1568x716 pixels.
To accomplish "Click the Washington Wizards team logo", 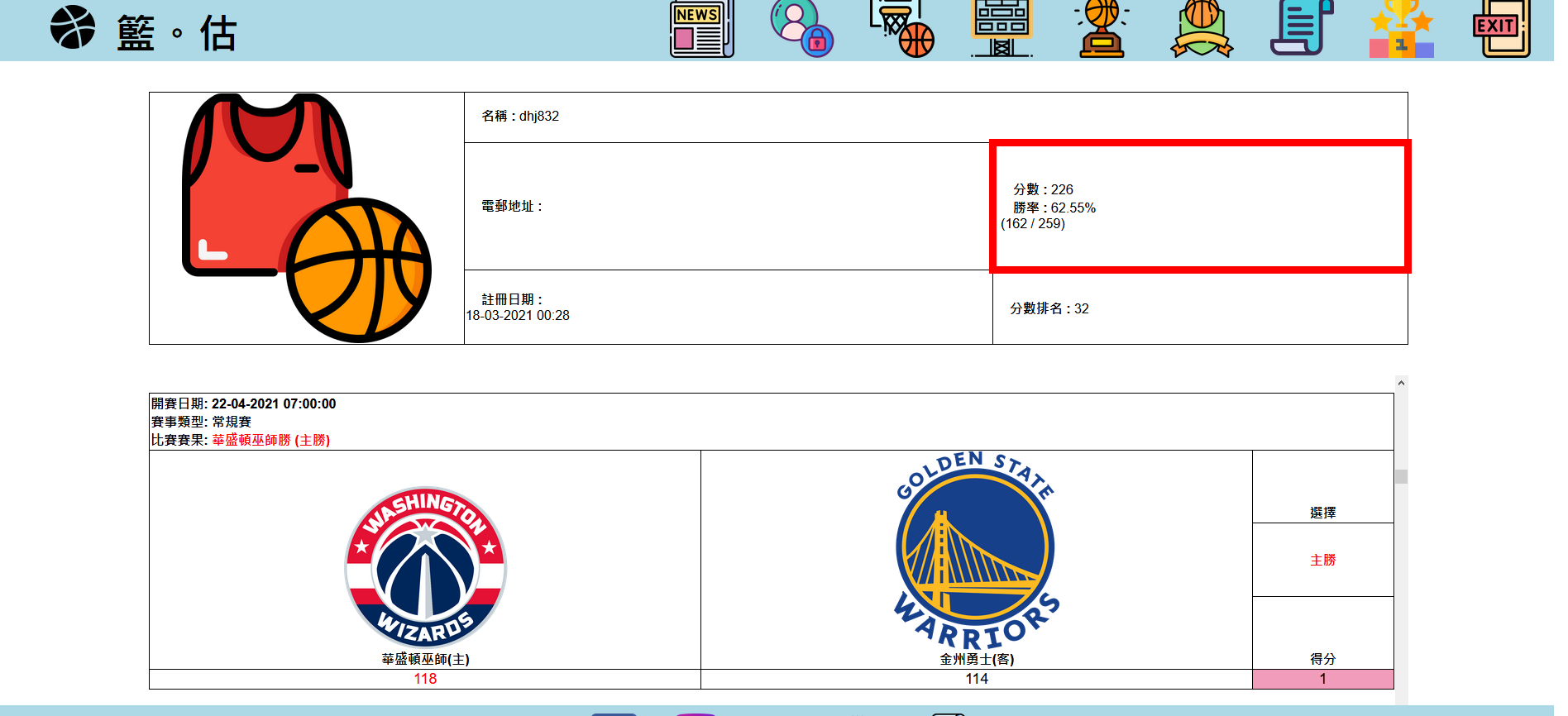I will tap(425, 567).
